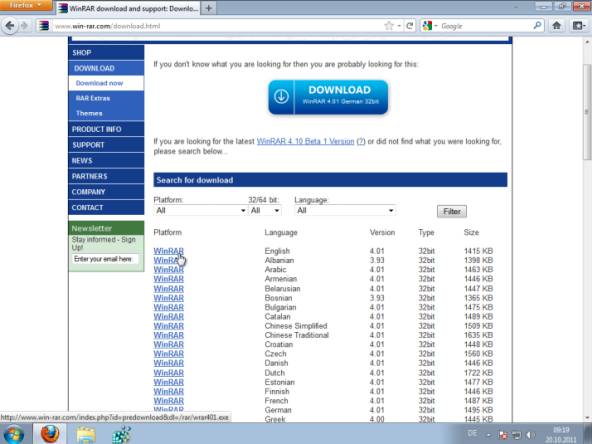Click the bookmark star icon in address bar
The image size is (592, 444).
click(x=389, y=26)
